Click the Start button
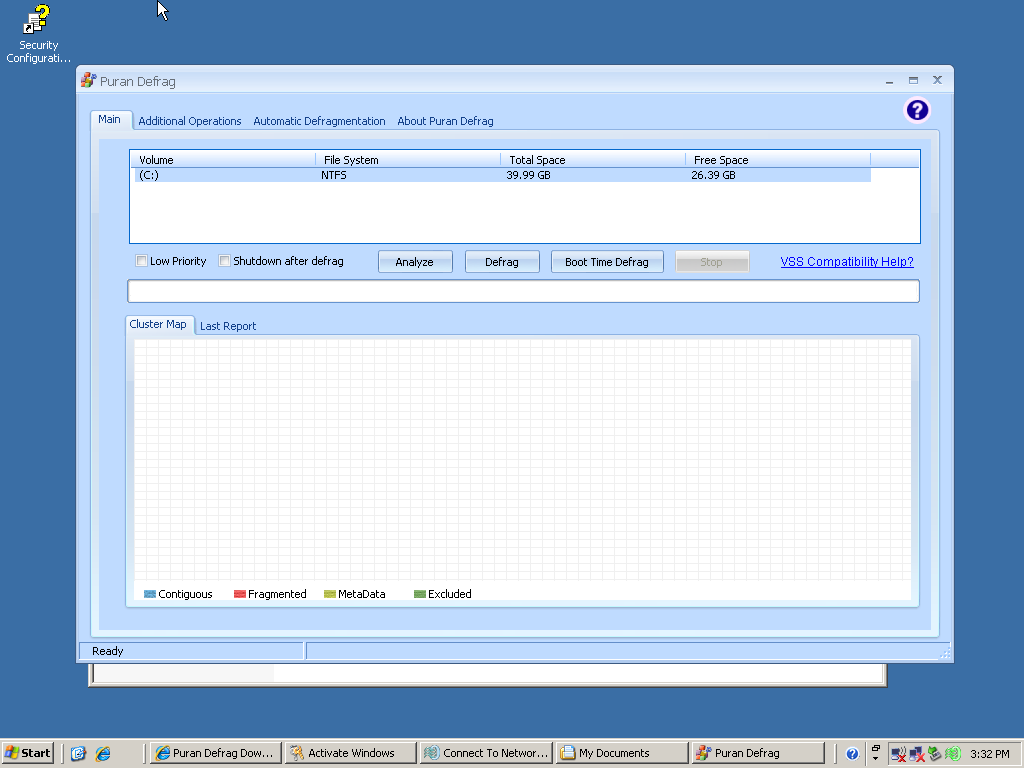Screen dimensions: 1024x768 click(x=28, y=753)
